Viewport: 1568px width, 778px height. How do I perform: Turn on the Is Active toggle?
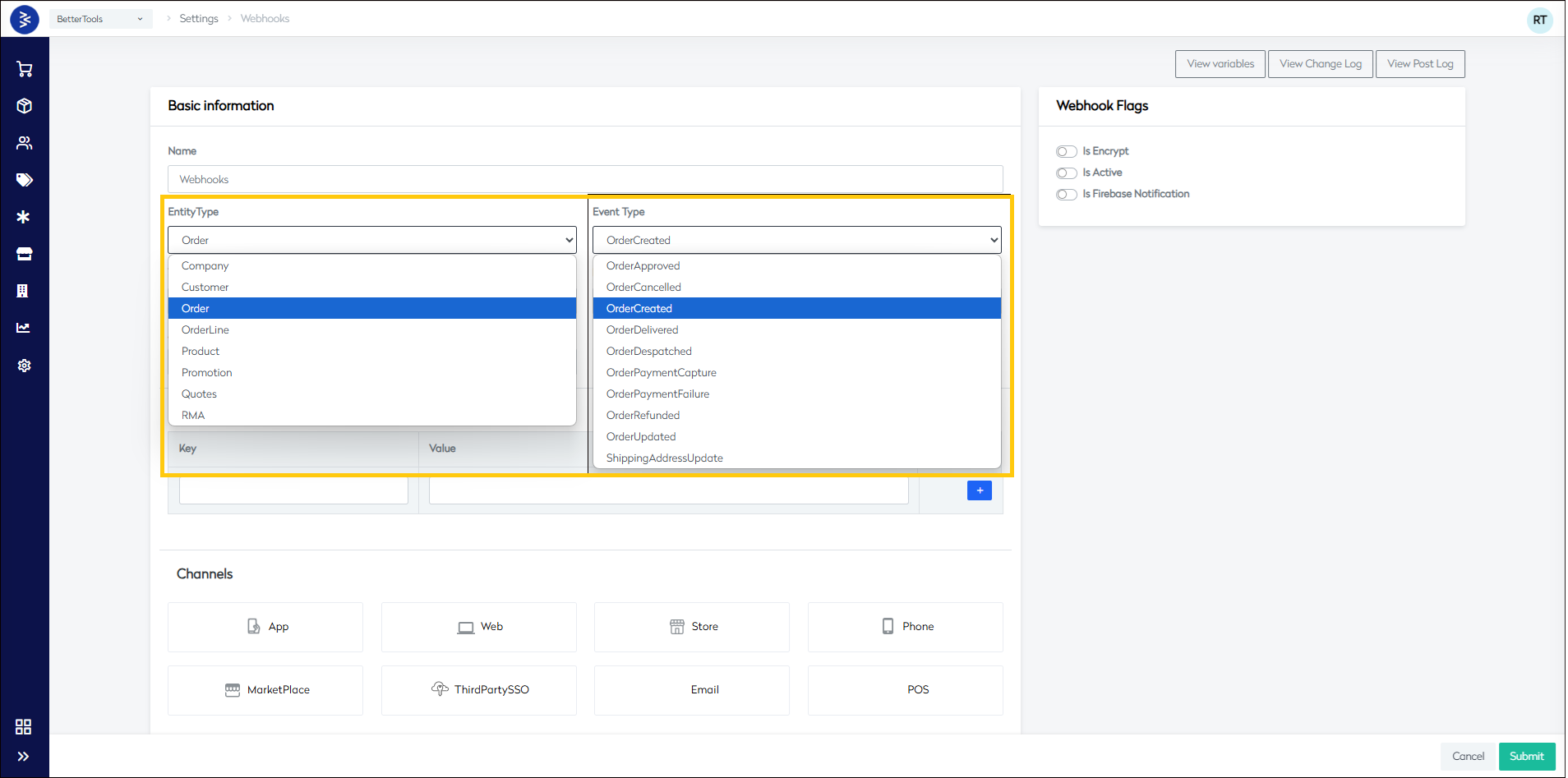[x=1066, y=173]
